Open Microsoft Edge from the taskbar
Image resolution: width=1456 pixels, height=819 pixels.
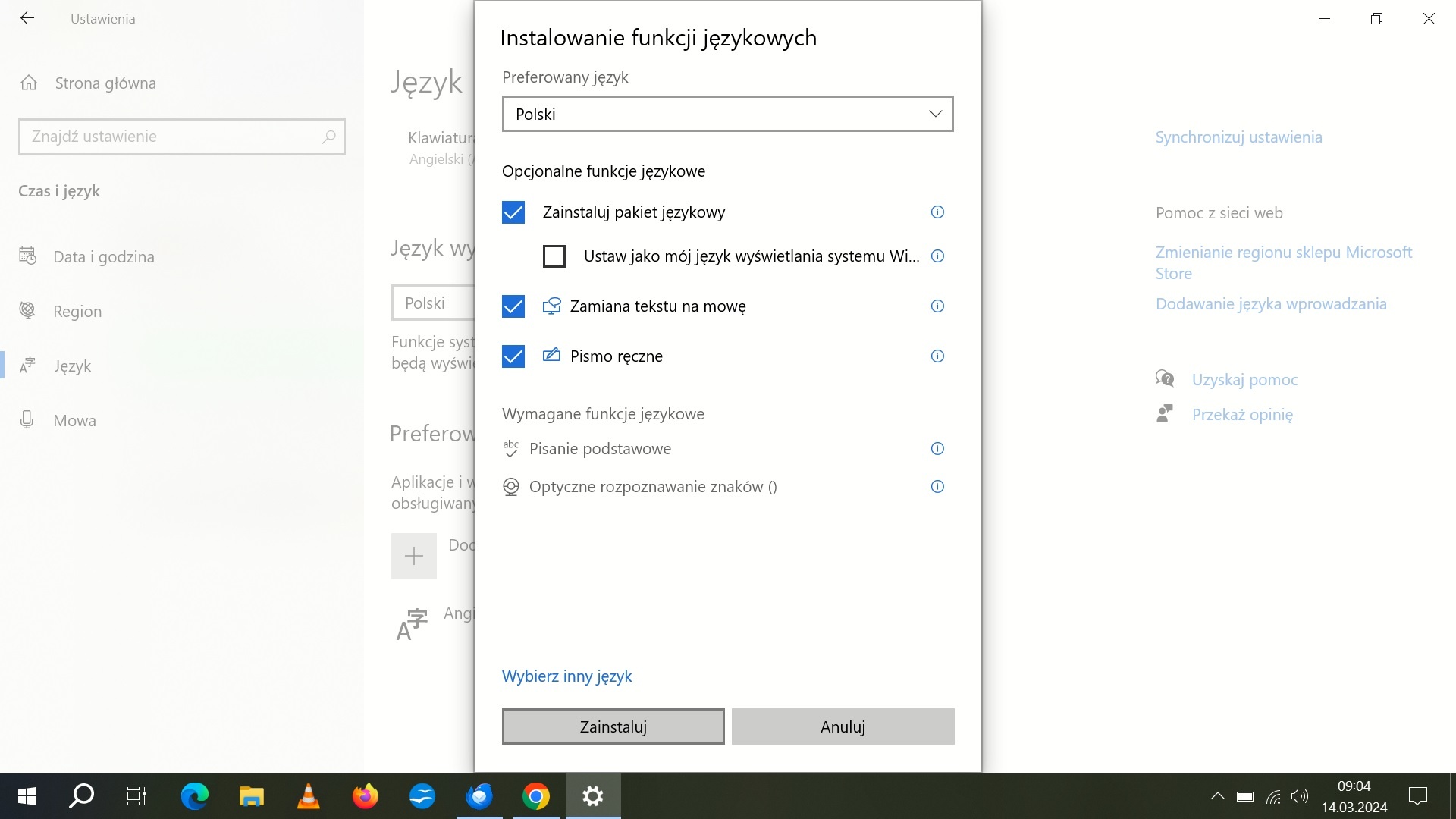195,796
